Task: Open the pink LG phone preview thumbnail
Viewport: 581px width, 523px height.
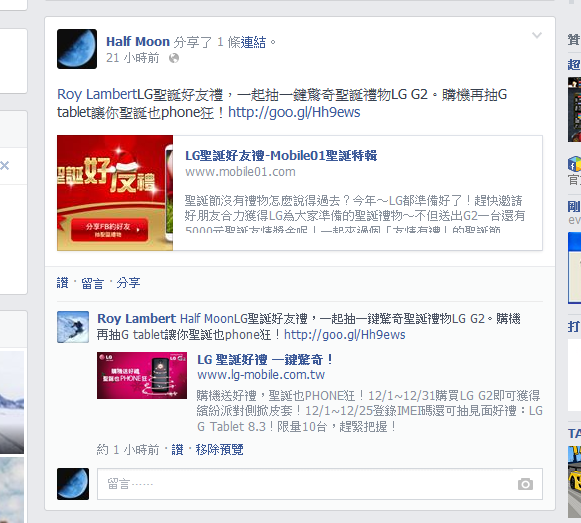Action: click(x=142, y=375)
